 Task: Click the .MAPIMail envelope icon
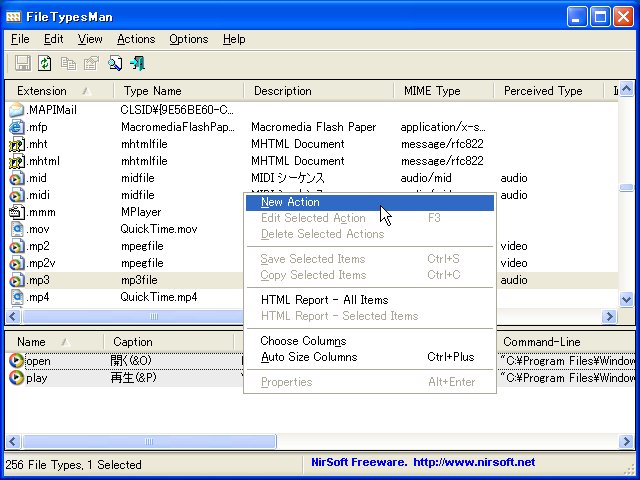click(x=16, y=110)
